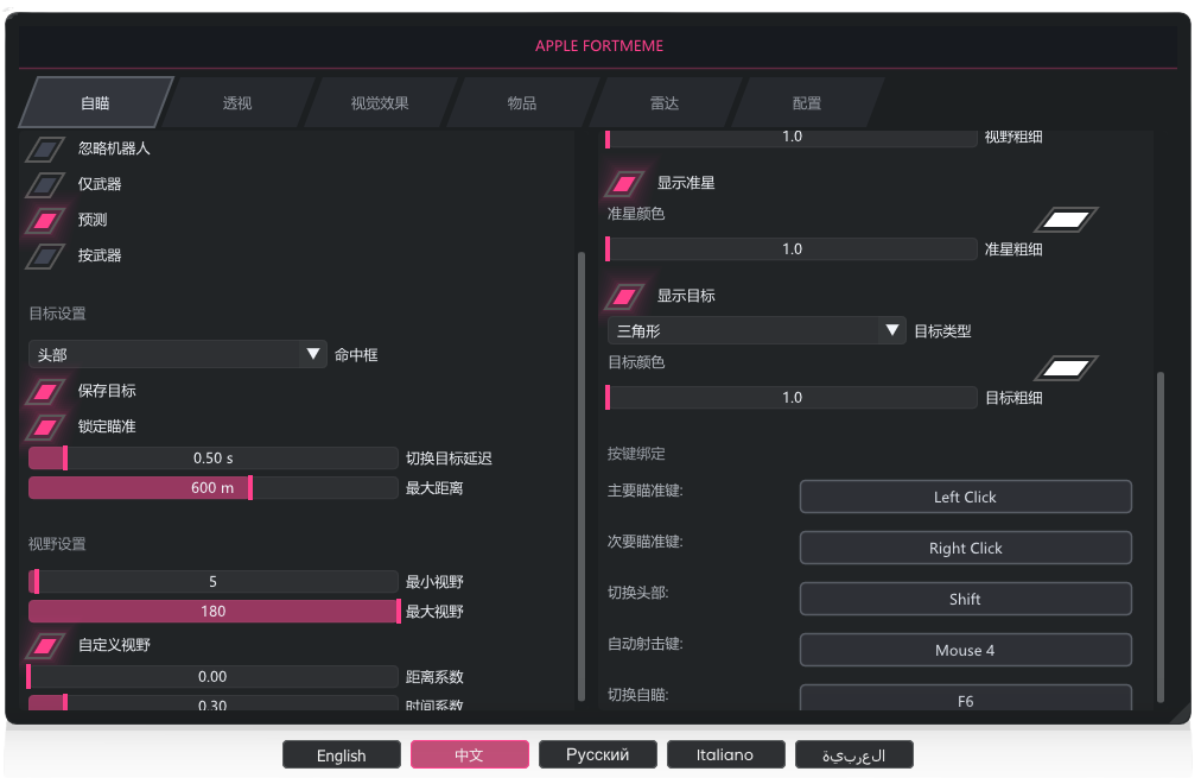Go to the 配置 tab
This screenshot has height=778, width=1201.
click(806, 103)
